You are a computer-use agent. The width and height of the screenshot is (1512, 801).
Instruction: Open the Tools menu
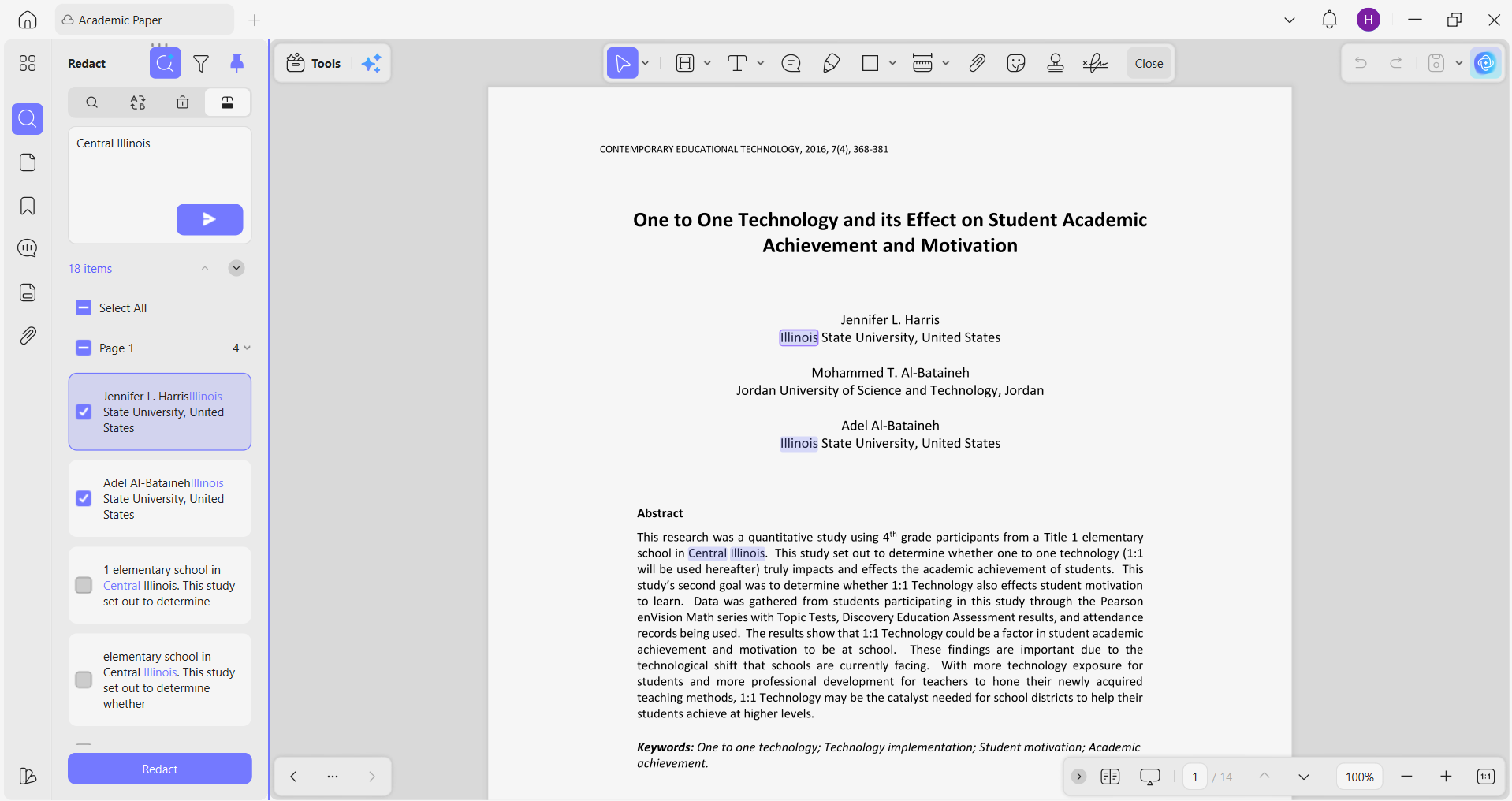point(314,63)
